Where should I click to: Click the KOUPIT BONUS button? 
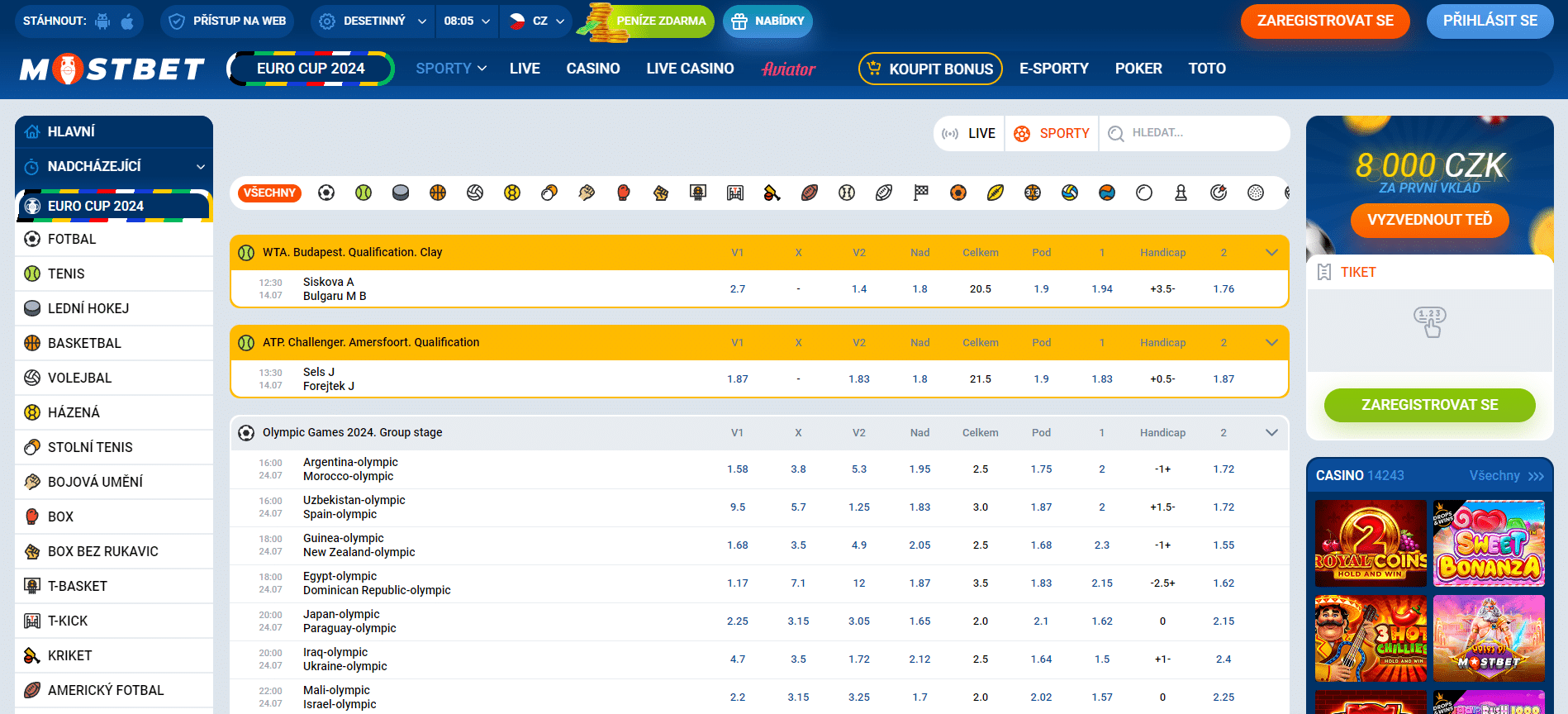point(930,69)
